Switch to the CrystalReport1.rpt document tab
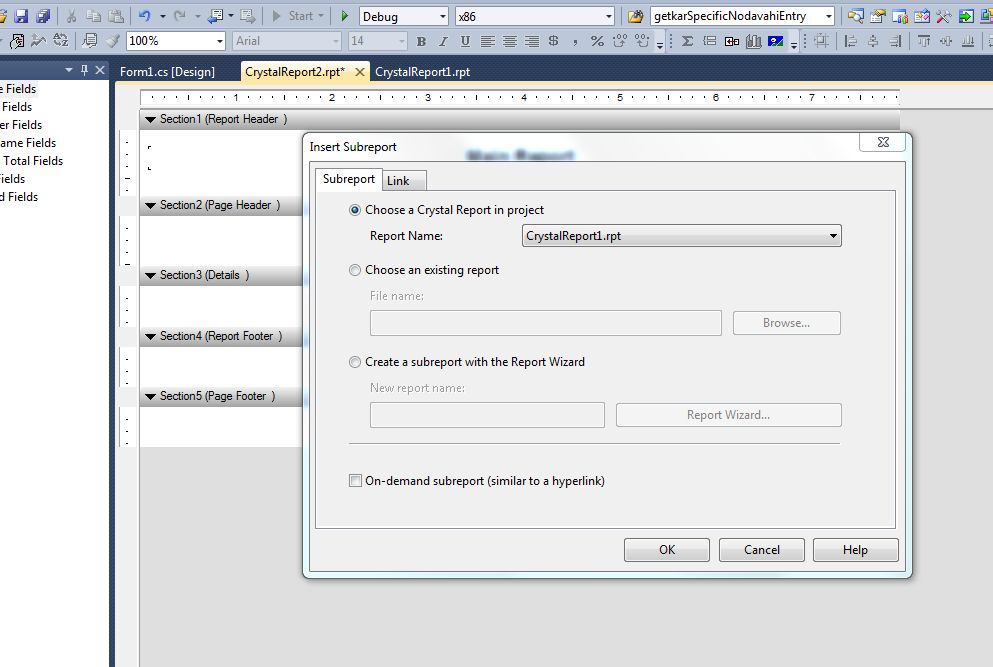 422,72
